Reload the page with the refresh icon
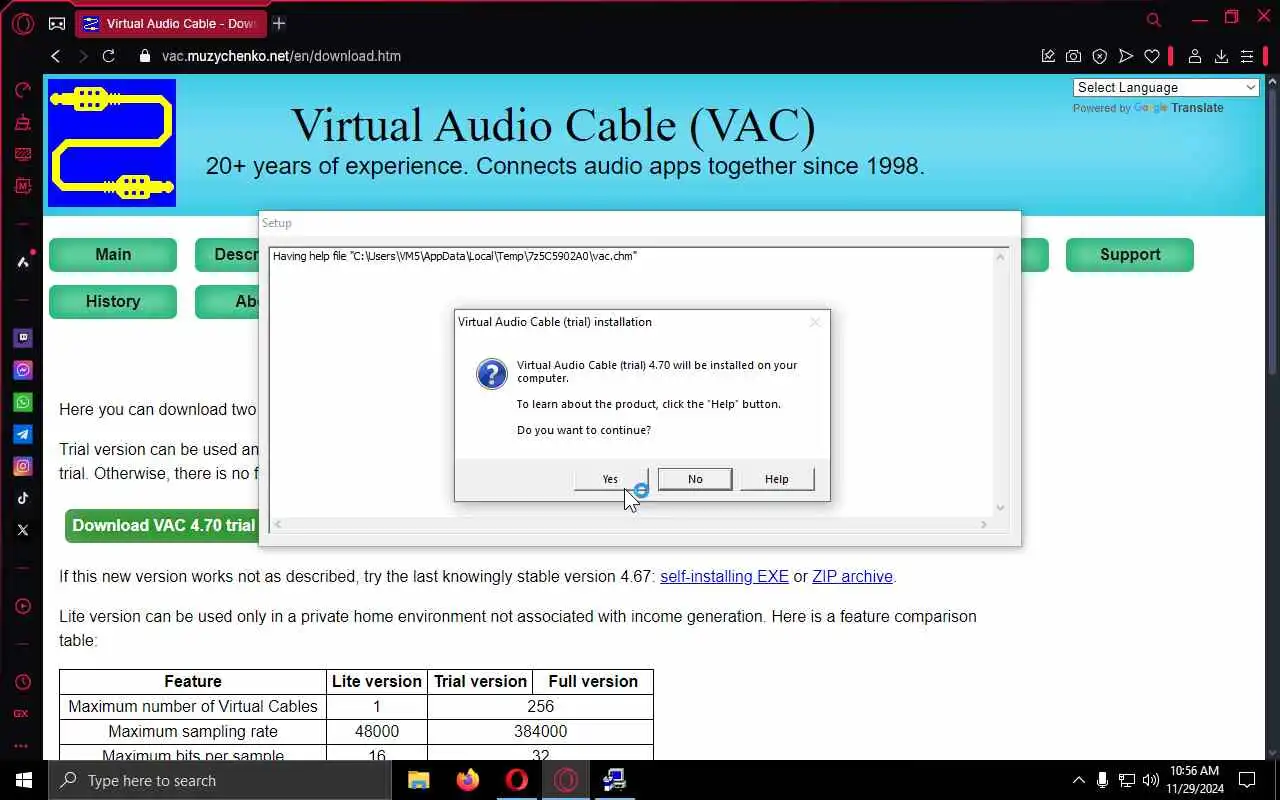 click(x=109, y=56)
